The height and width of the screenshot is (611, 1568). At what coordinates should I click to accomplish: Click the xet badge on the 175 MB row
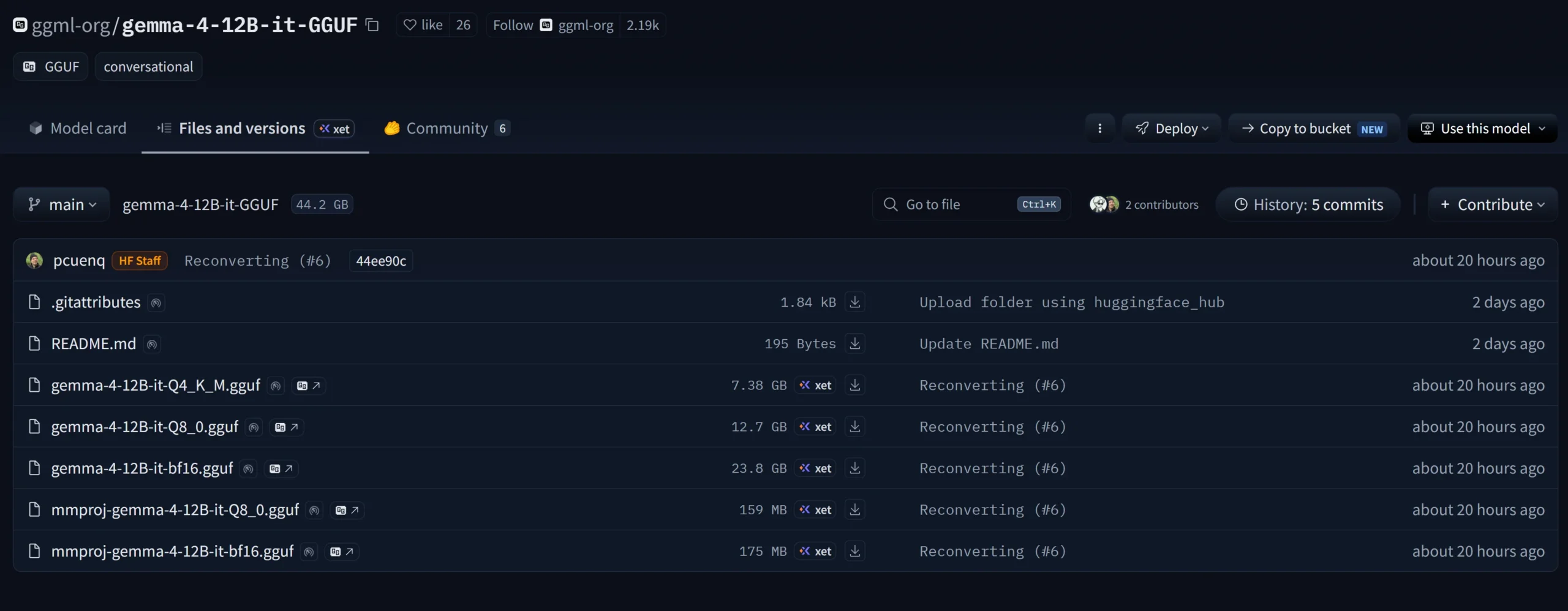[x=816, y=552]
